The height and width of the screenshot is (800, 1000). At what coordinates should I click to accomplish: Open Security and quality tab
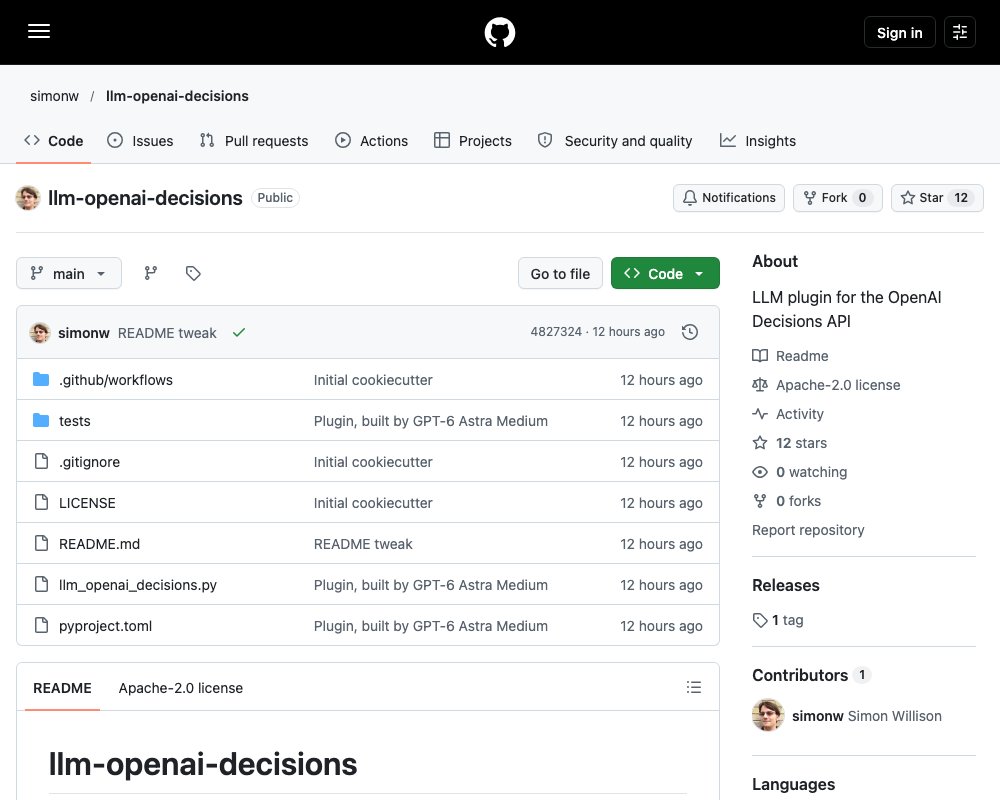click(x=615, y=140)
